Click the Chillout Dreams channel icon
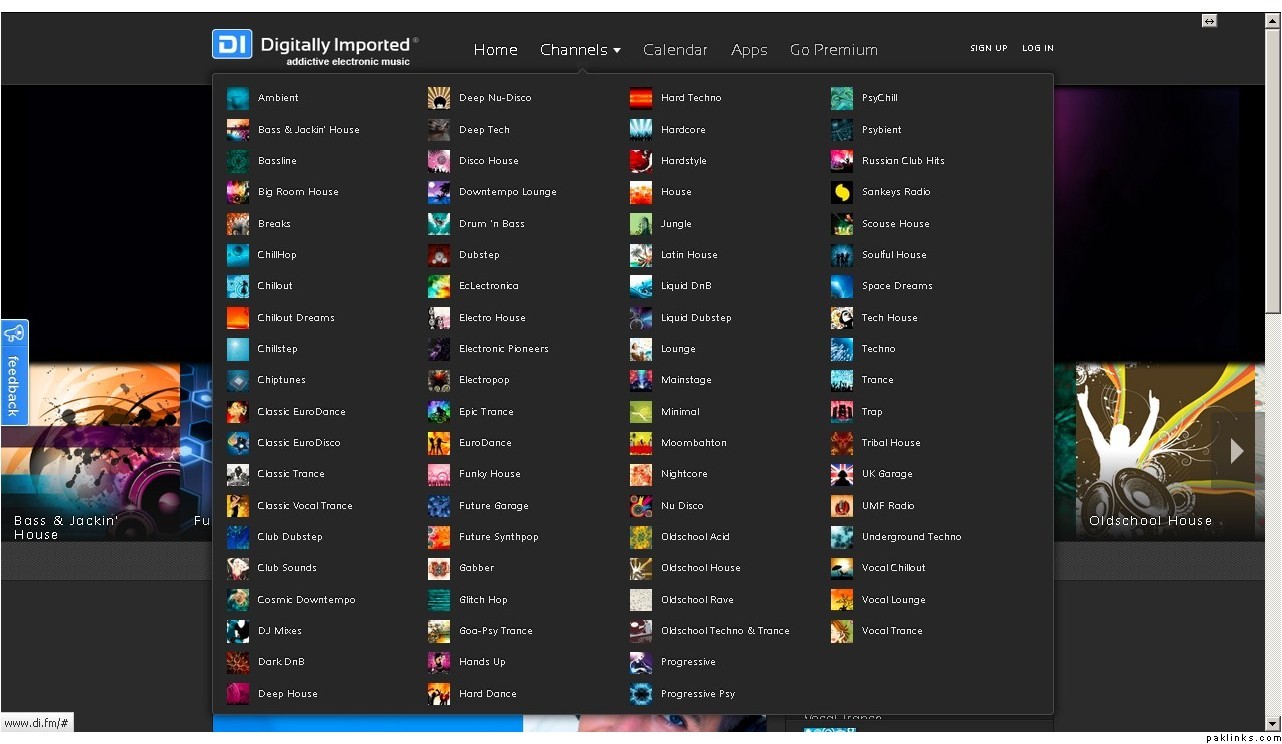 (238, 318)
